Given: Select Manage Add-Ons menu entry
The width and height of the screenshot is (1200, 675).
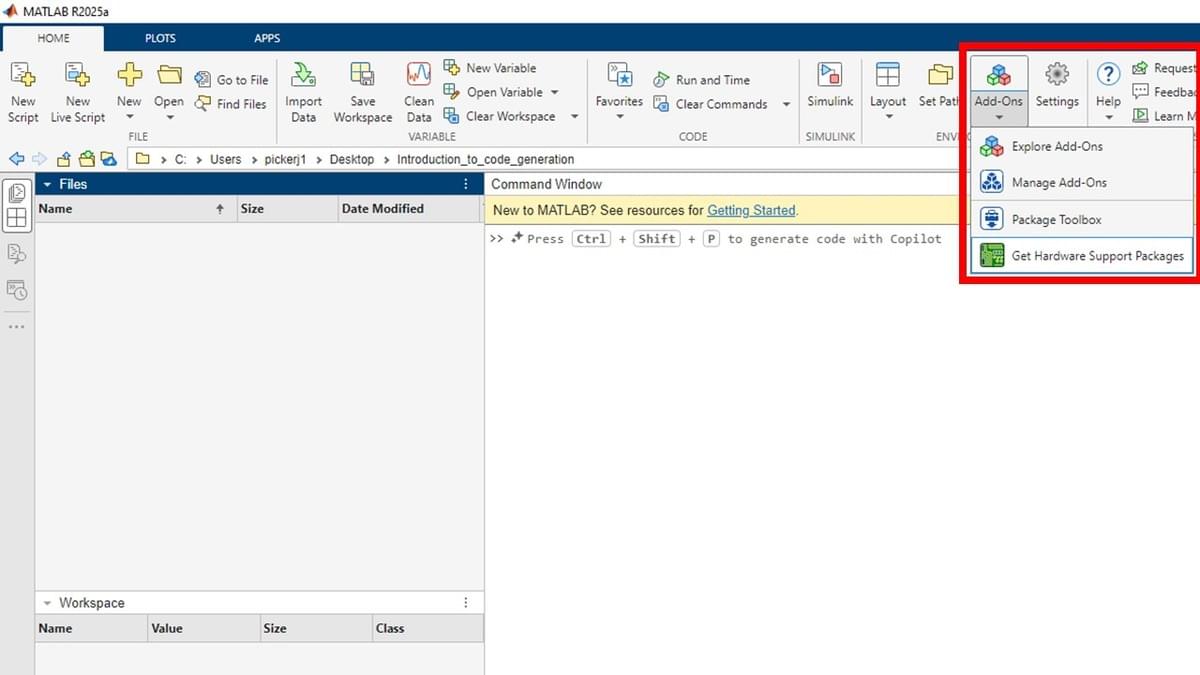Looking at the screenshot, I should [1058, 183].
